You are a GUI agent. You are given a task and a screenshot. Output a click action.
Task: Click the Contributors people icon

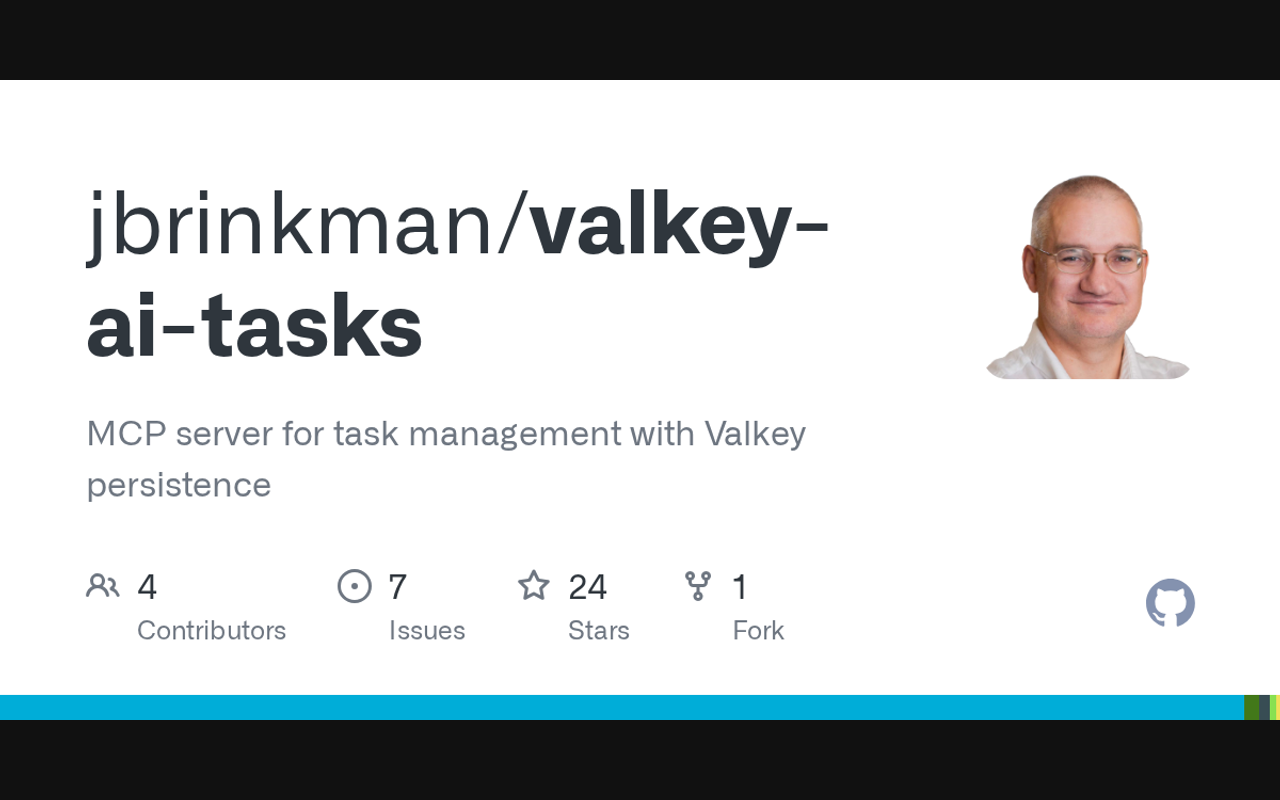[x=103, y=586]
